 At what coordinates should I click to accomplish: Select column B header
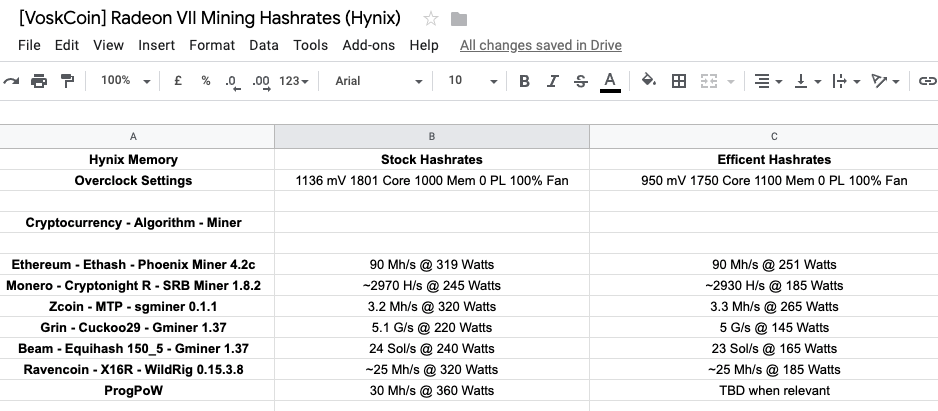tap(431, 136)
